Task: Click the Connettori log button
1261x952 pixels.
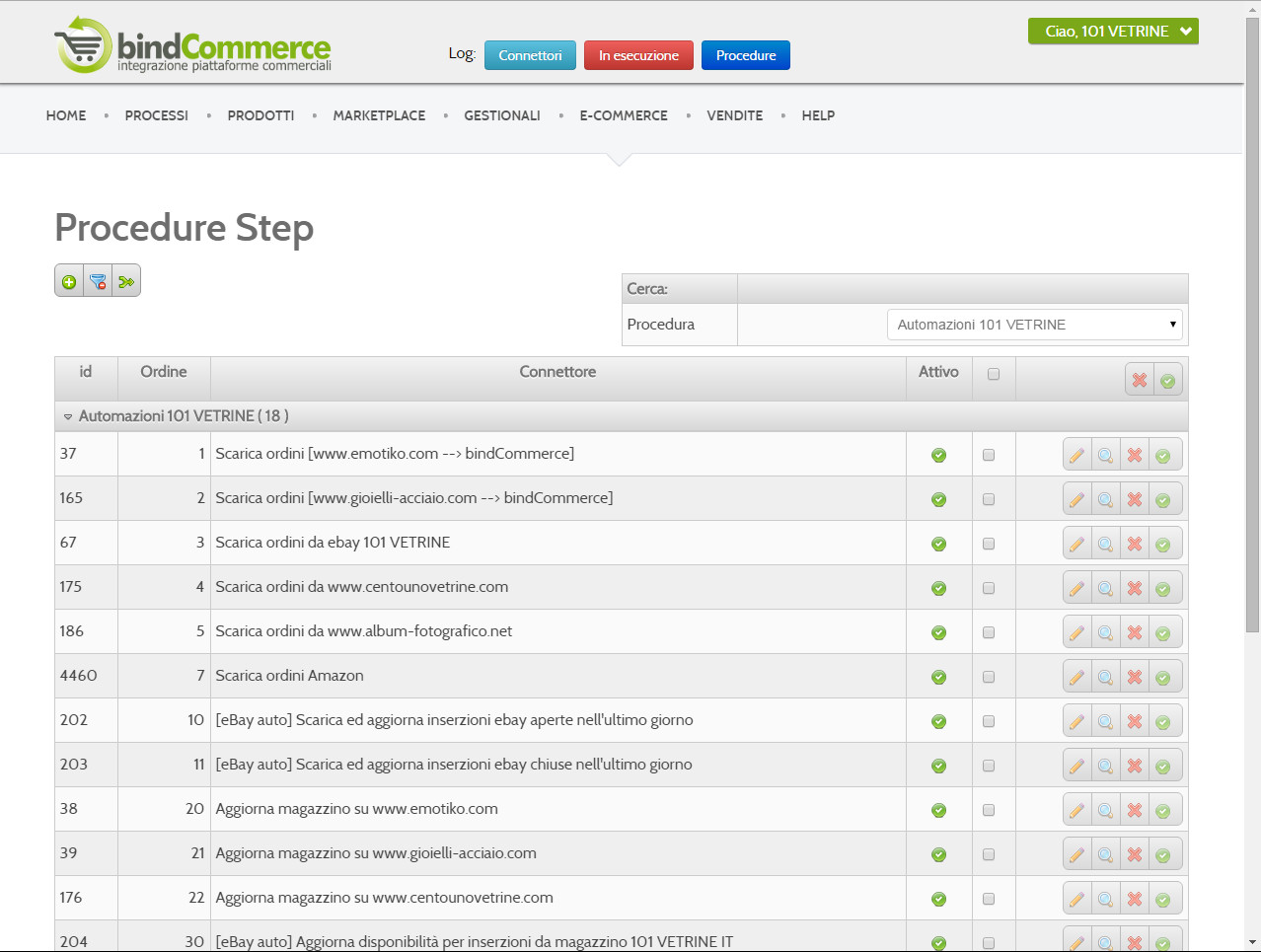Action: pyautogui.click(x=530, y=55)
